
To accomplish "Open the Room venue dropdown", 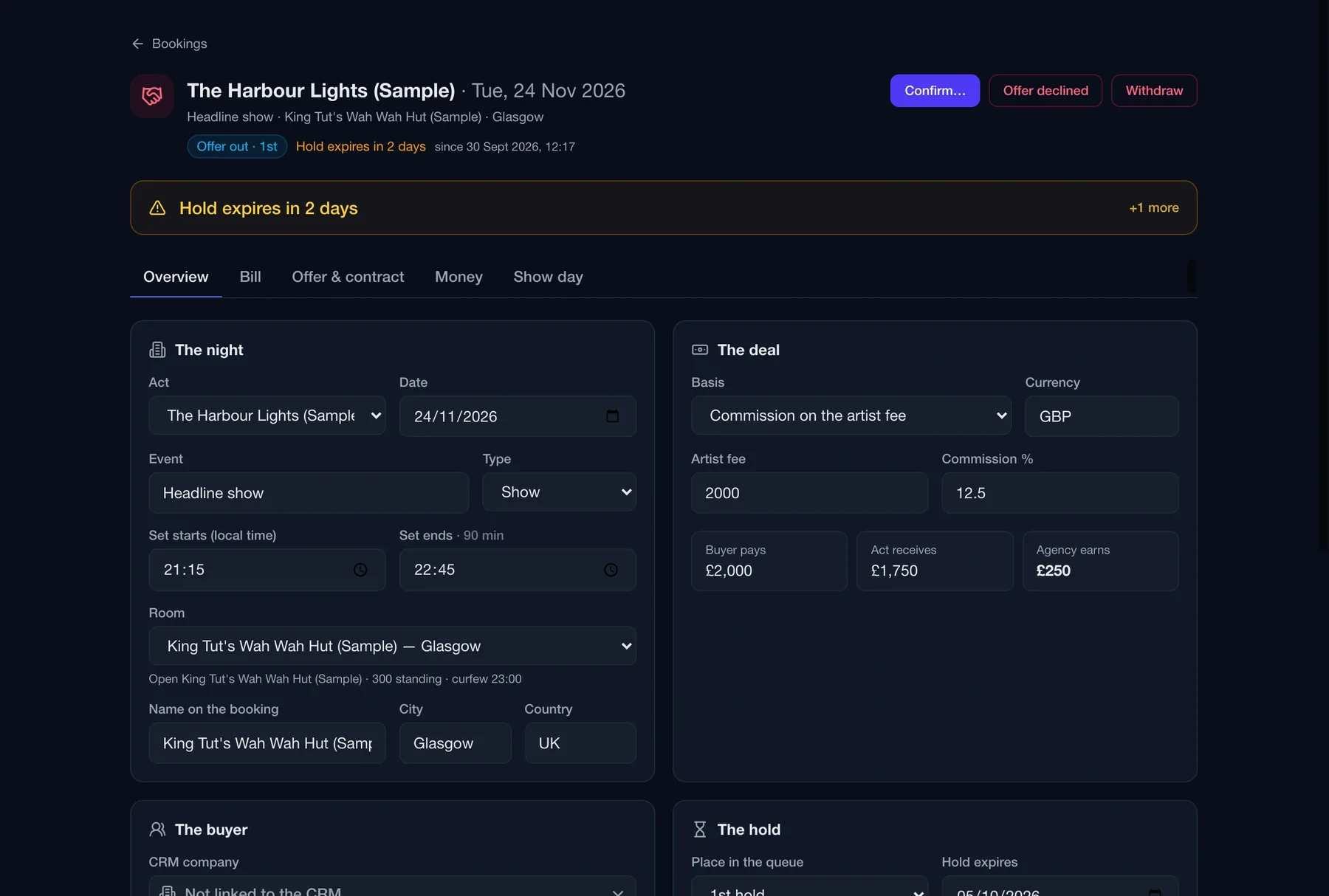I will coord(392,646).
